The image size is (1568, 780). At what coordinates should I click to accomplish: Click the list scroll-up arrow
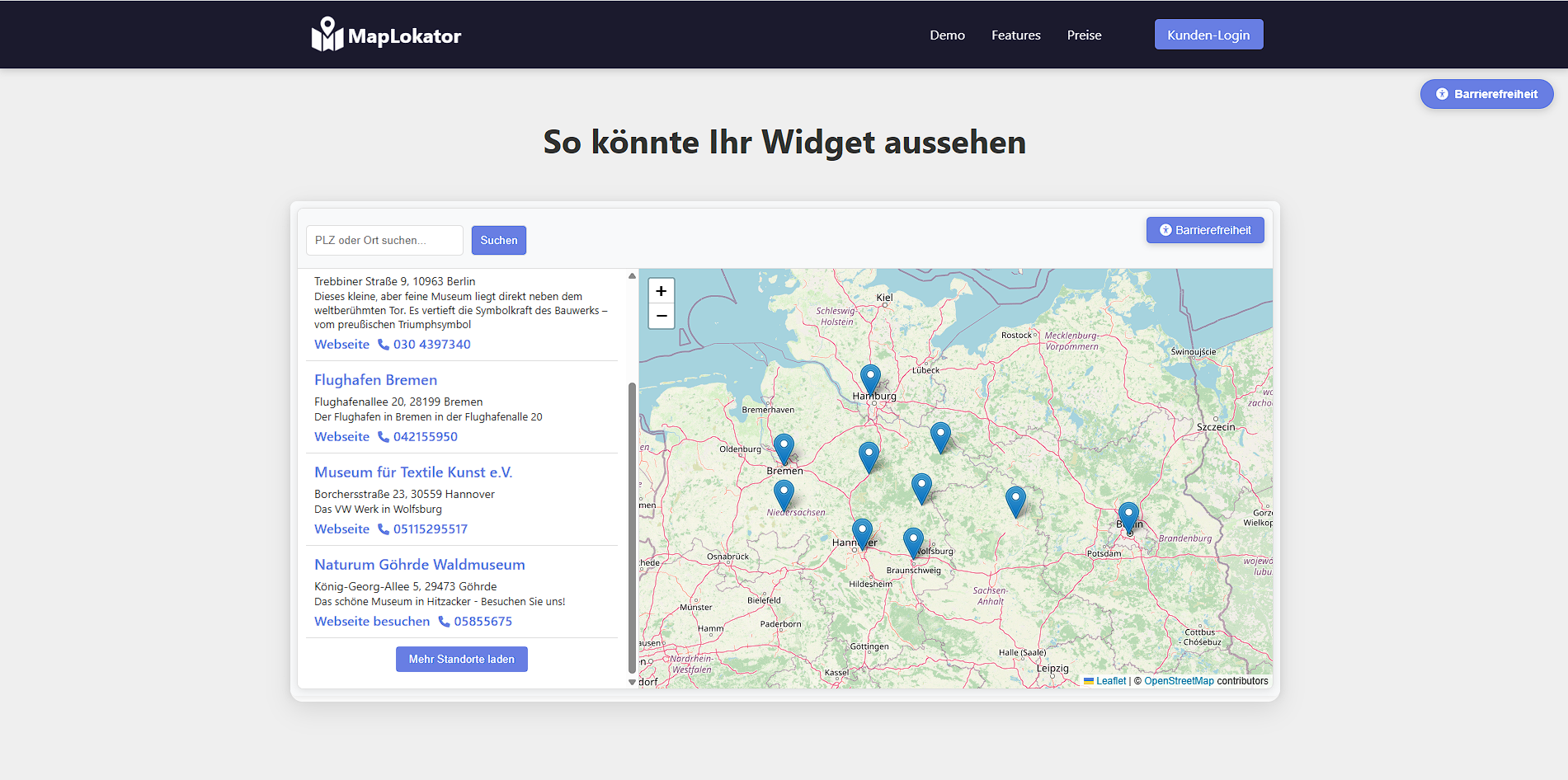(x=632, y=276)
